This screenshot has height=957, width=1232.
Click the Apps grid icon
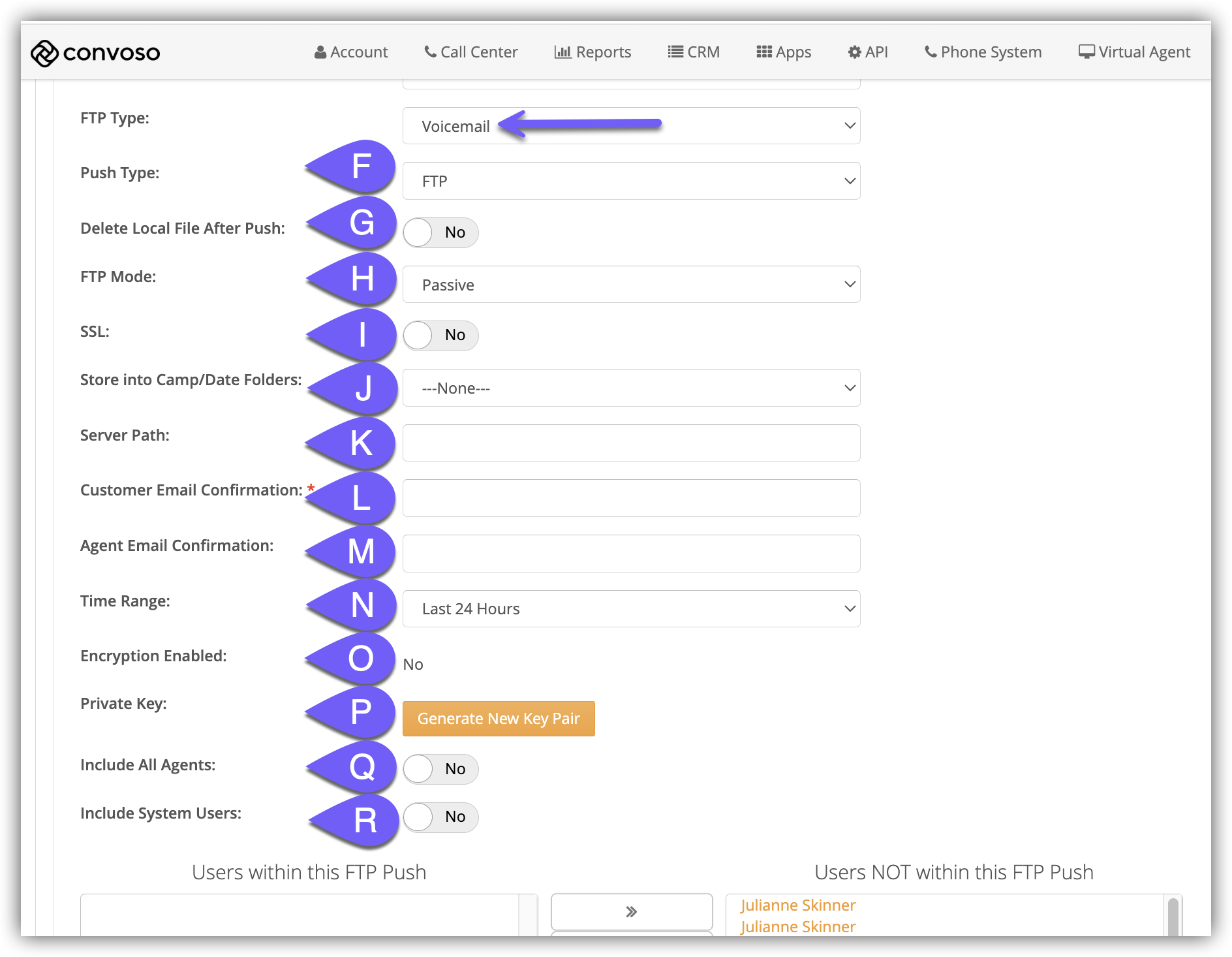763,52
